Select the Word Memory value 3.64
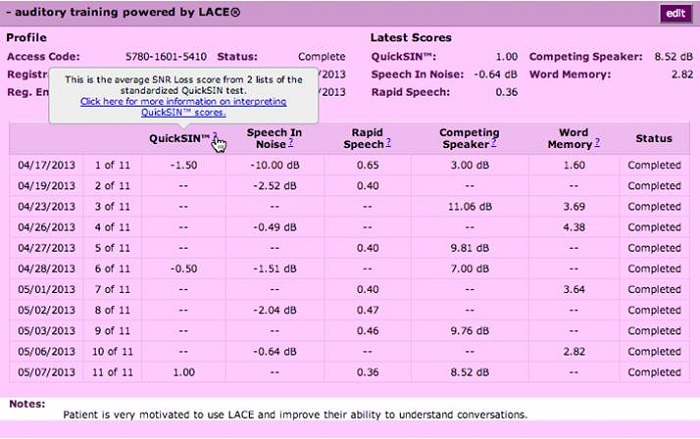 point(574,289)
